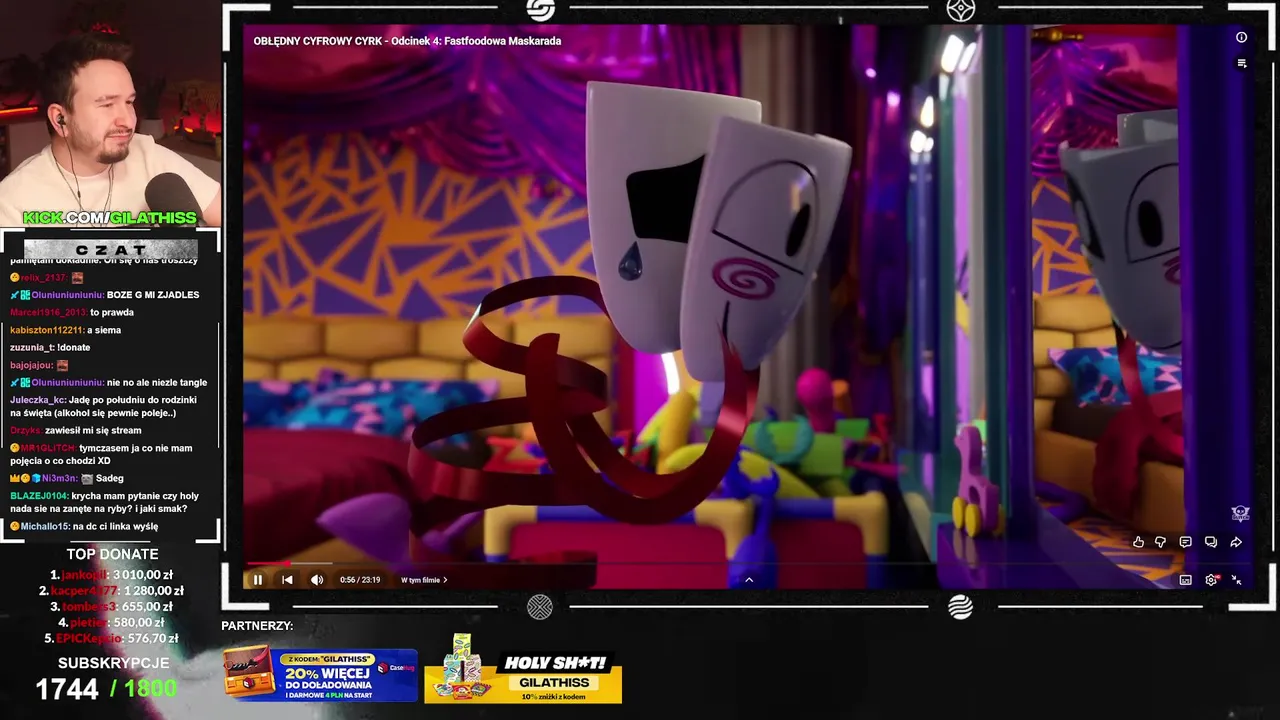
Task: Click message 'BOZE G MI ZJADLES'
Action: [x=153, y=295]
